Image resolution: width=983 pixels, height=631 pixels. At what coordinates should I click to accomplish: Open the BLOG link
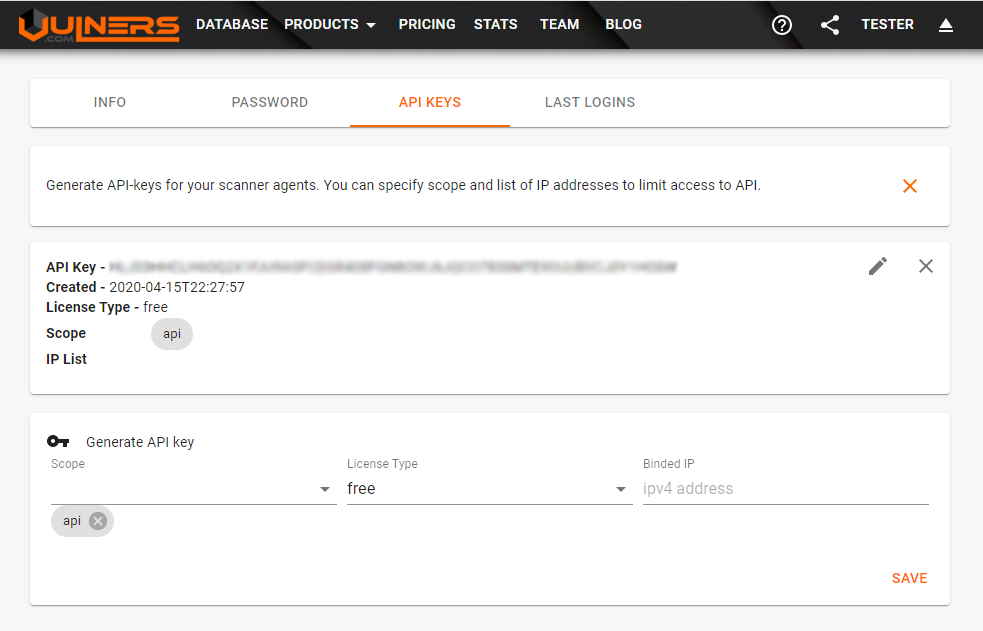624,25
